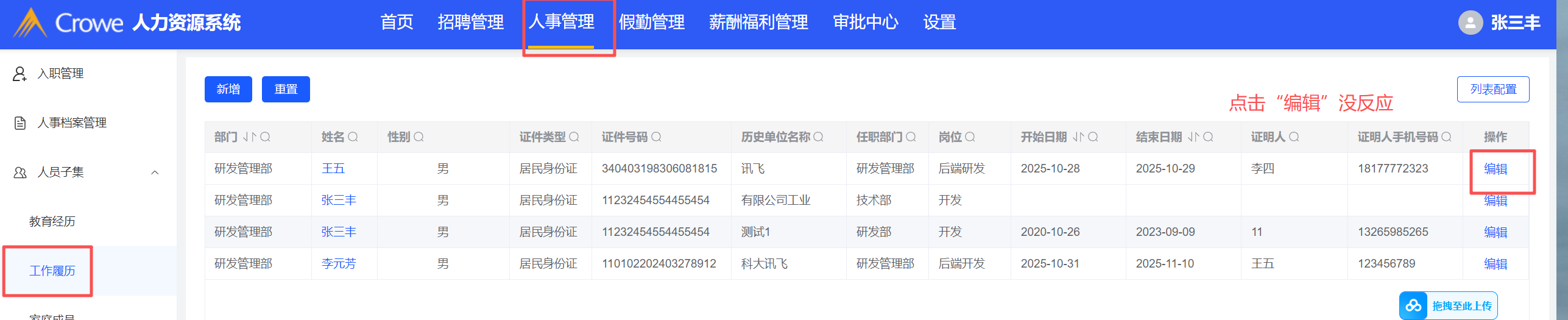
Task: Click the 讯飞 company cell
Action: 753,169
